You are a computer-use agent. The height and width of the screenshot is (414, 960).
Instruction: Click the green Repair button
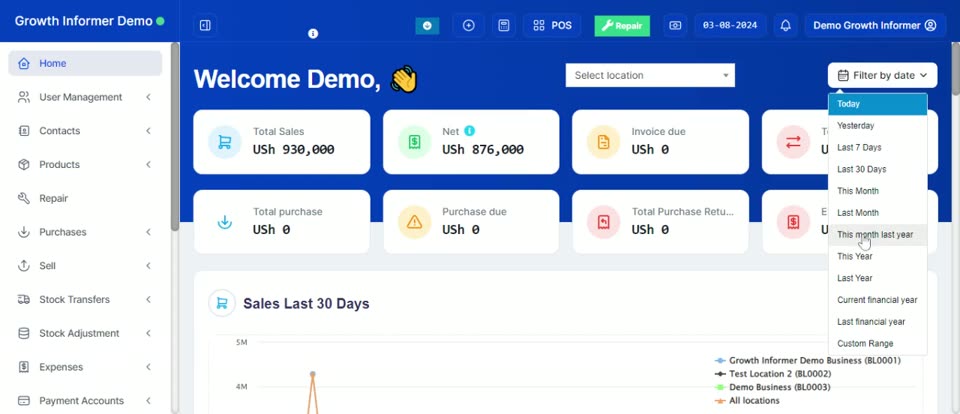(x=622, y=26)
